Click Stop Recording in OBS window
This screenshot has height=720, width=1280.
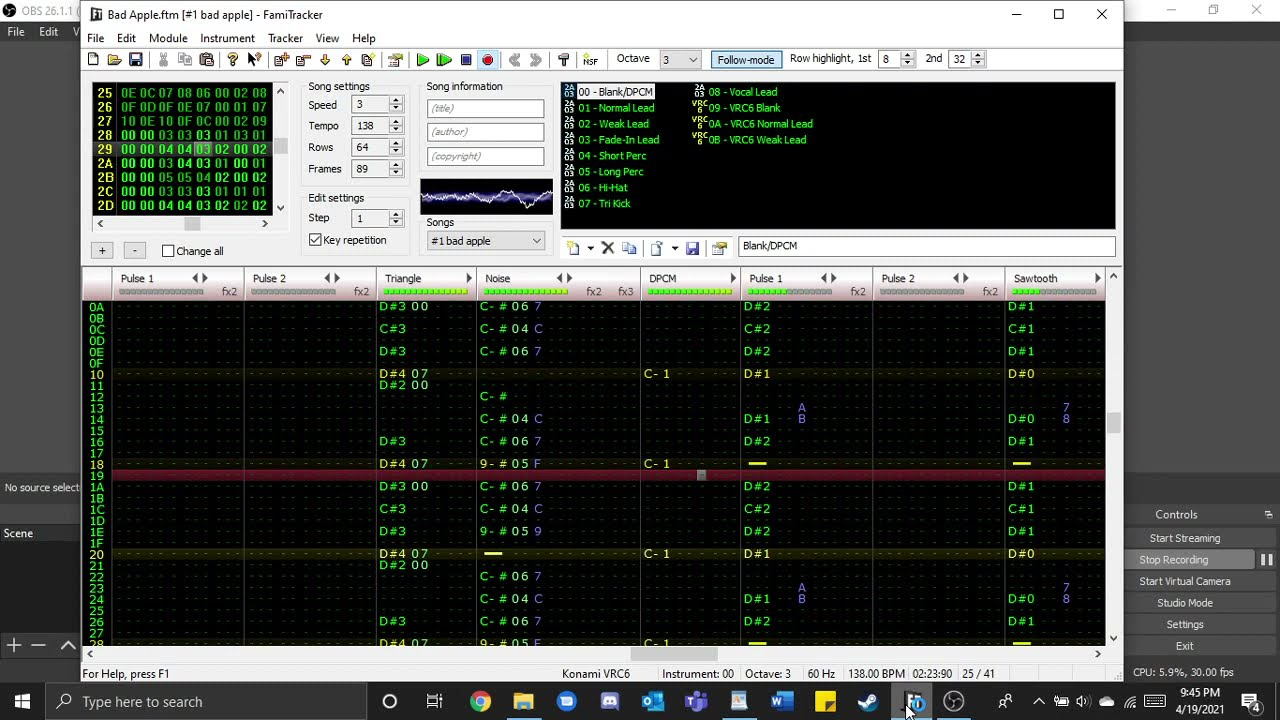1174,560
